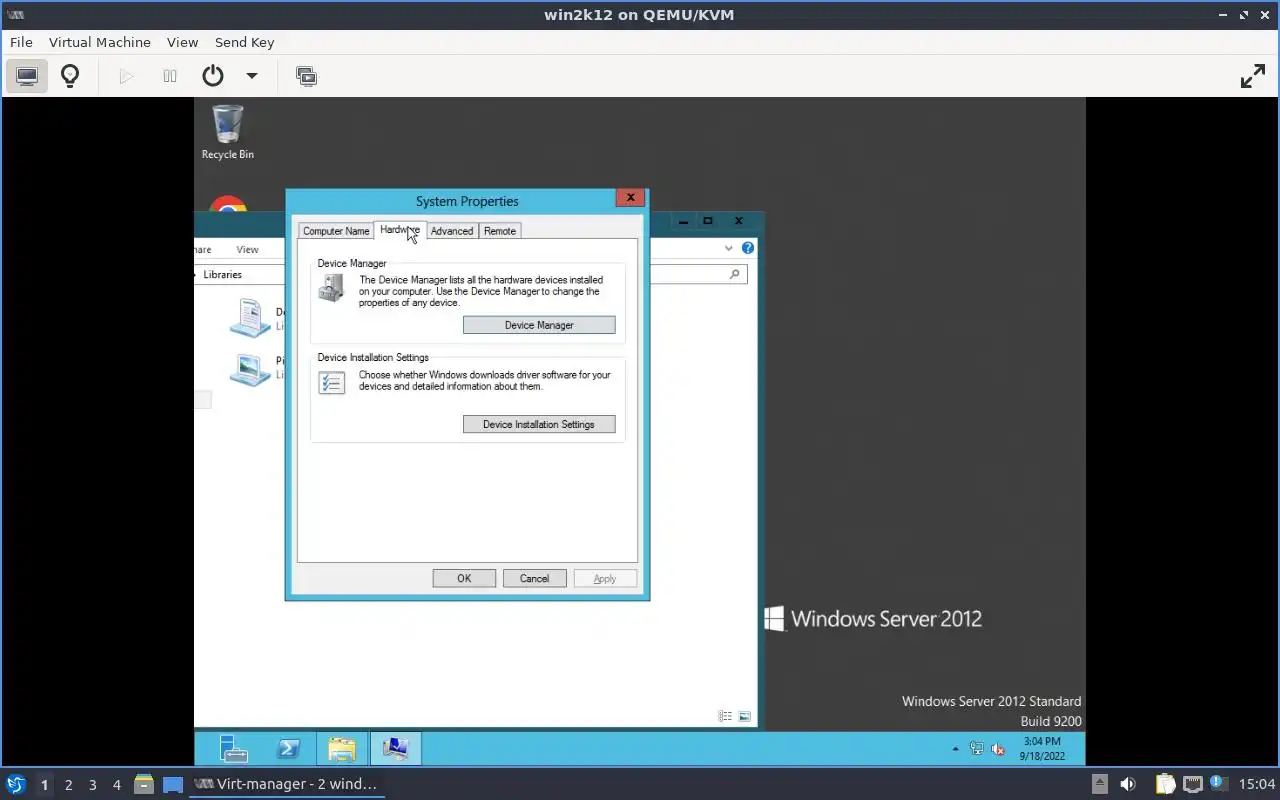This screenshot has height=800, width=1280.
Task: Show virtual hardware details lightbulb icon
Action: click(70, 76)
